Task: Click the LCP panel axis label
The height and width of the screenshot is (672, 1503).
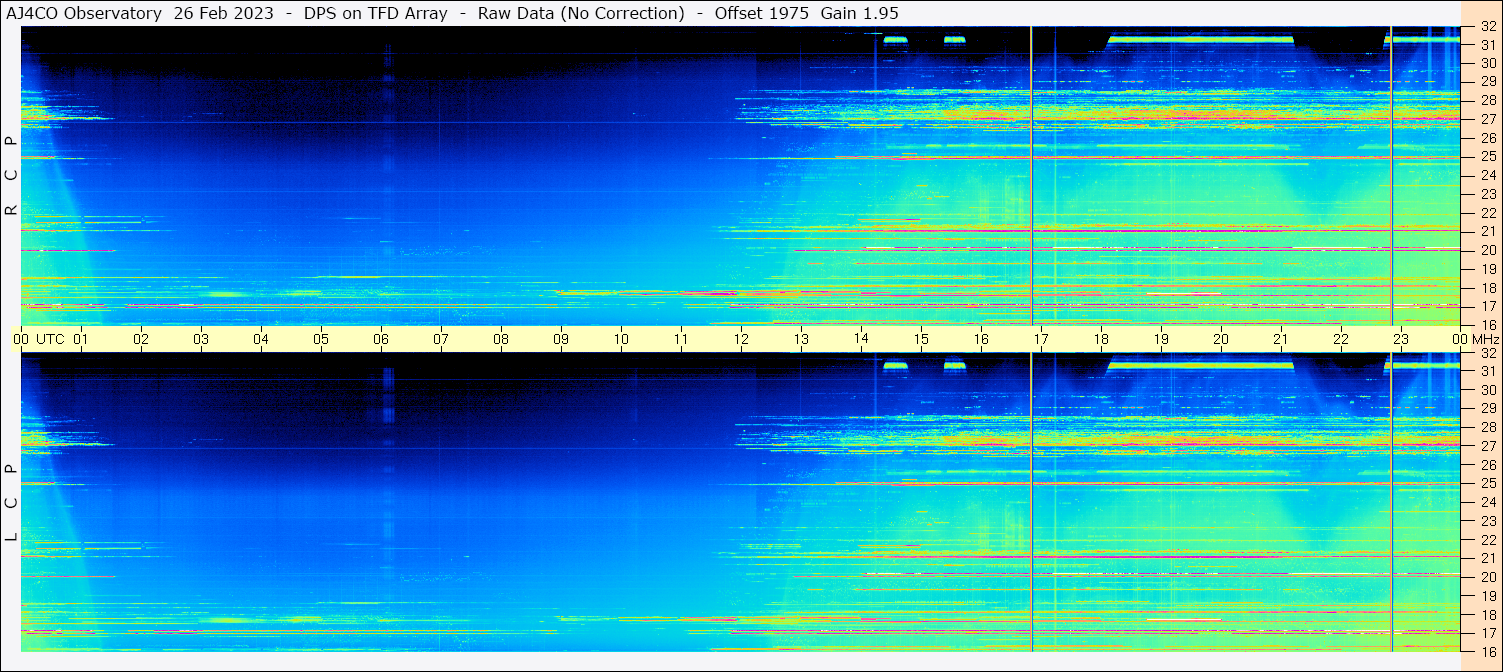Action: (11, 502)
